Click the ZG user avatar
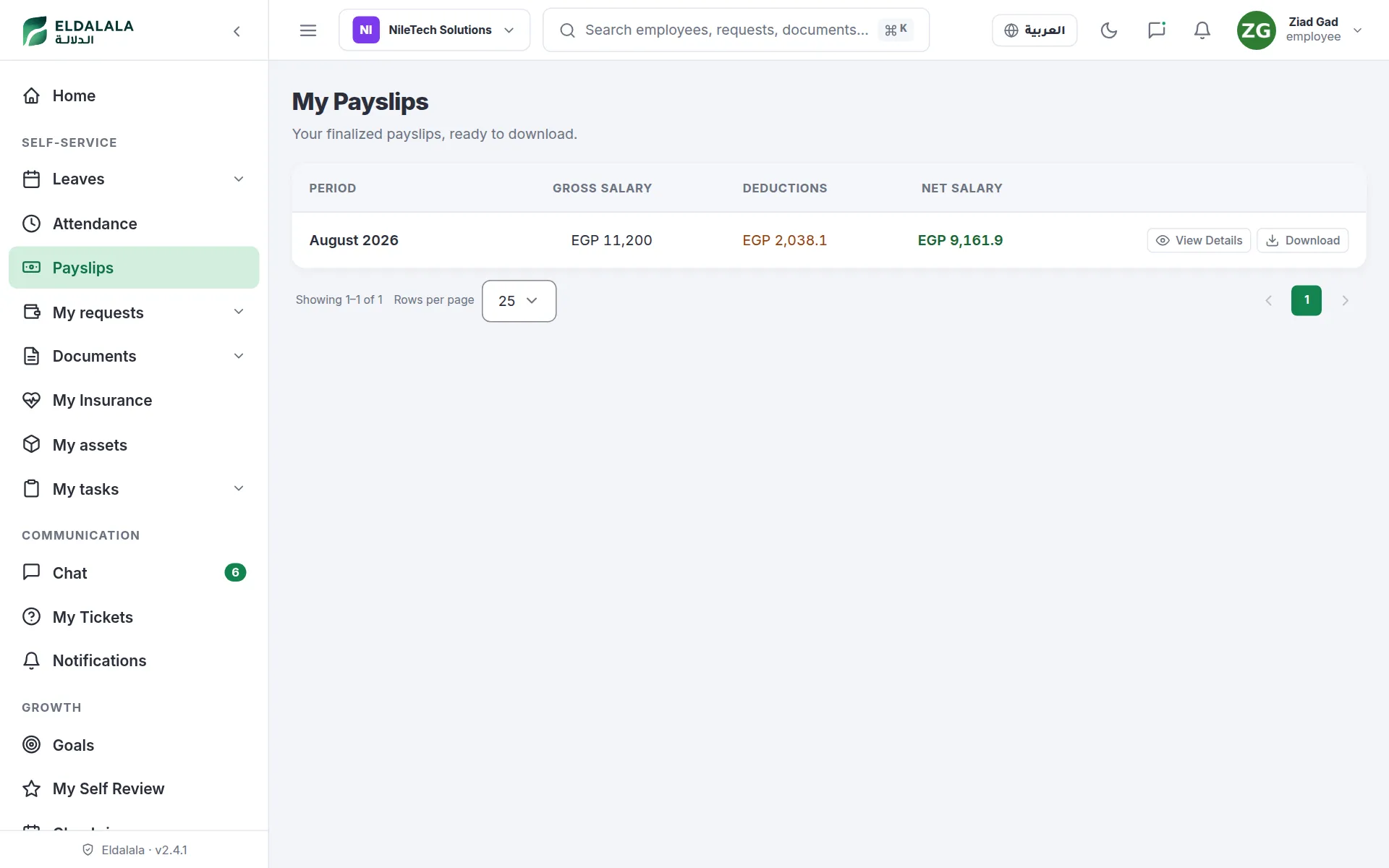This screenshot has height=868, width=1389. (x=1256, y=30)
